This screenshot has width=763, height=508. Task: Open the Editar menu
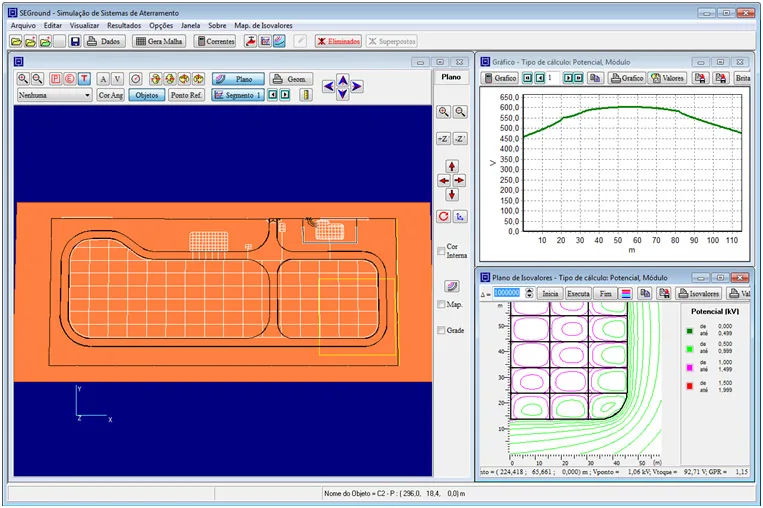53,25
